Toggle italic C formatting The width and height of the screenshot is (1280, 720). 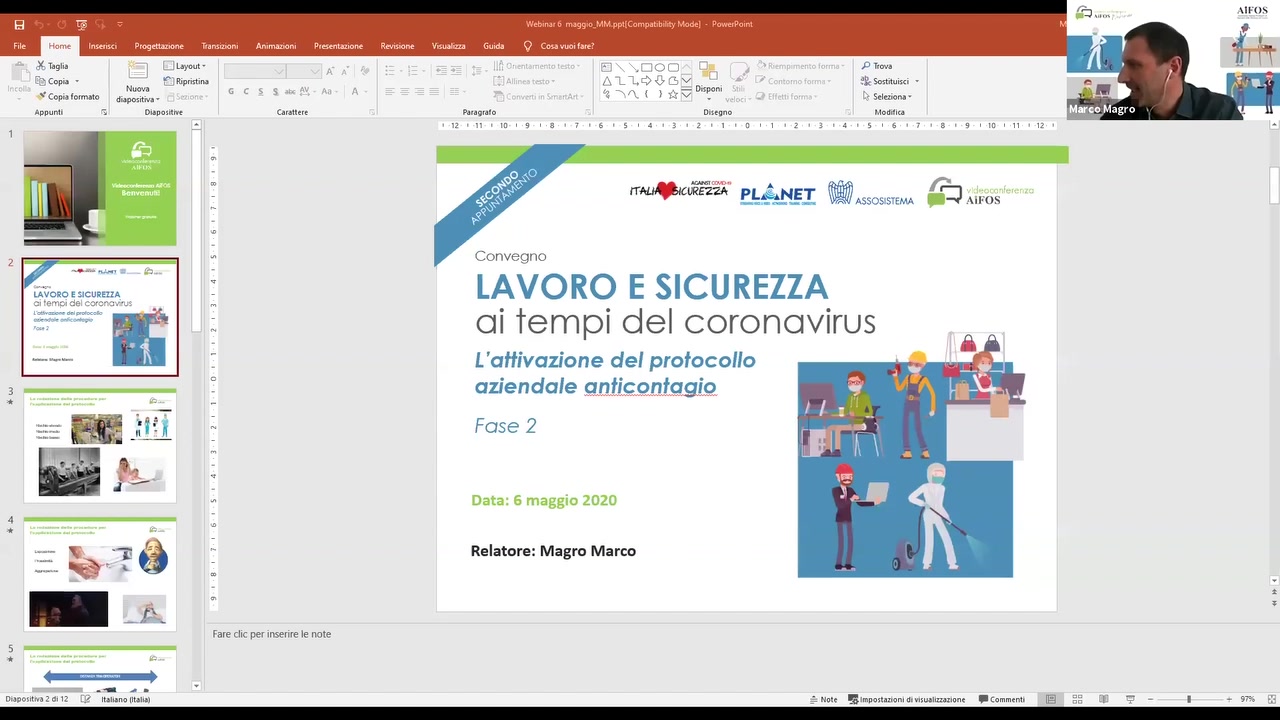coord(246,92)
